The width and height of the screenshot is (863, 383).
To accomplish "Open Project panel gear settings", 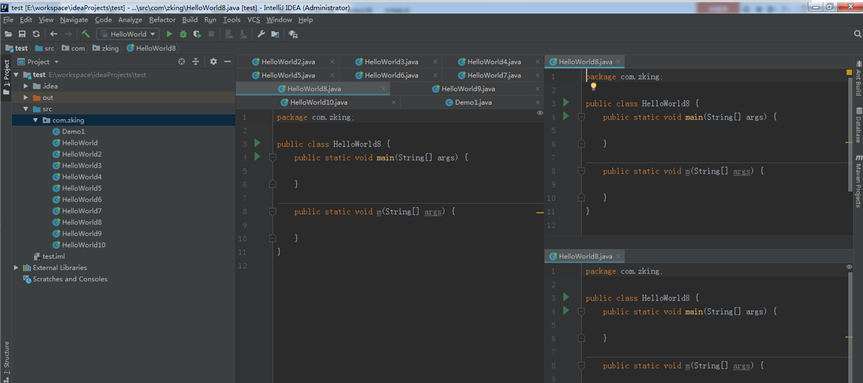I will click(214, 62).
